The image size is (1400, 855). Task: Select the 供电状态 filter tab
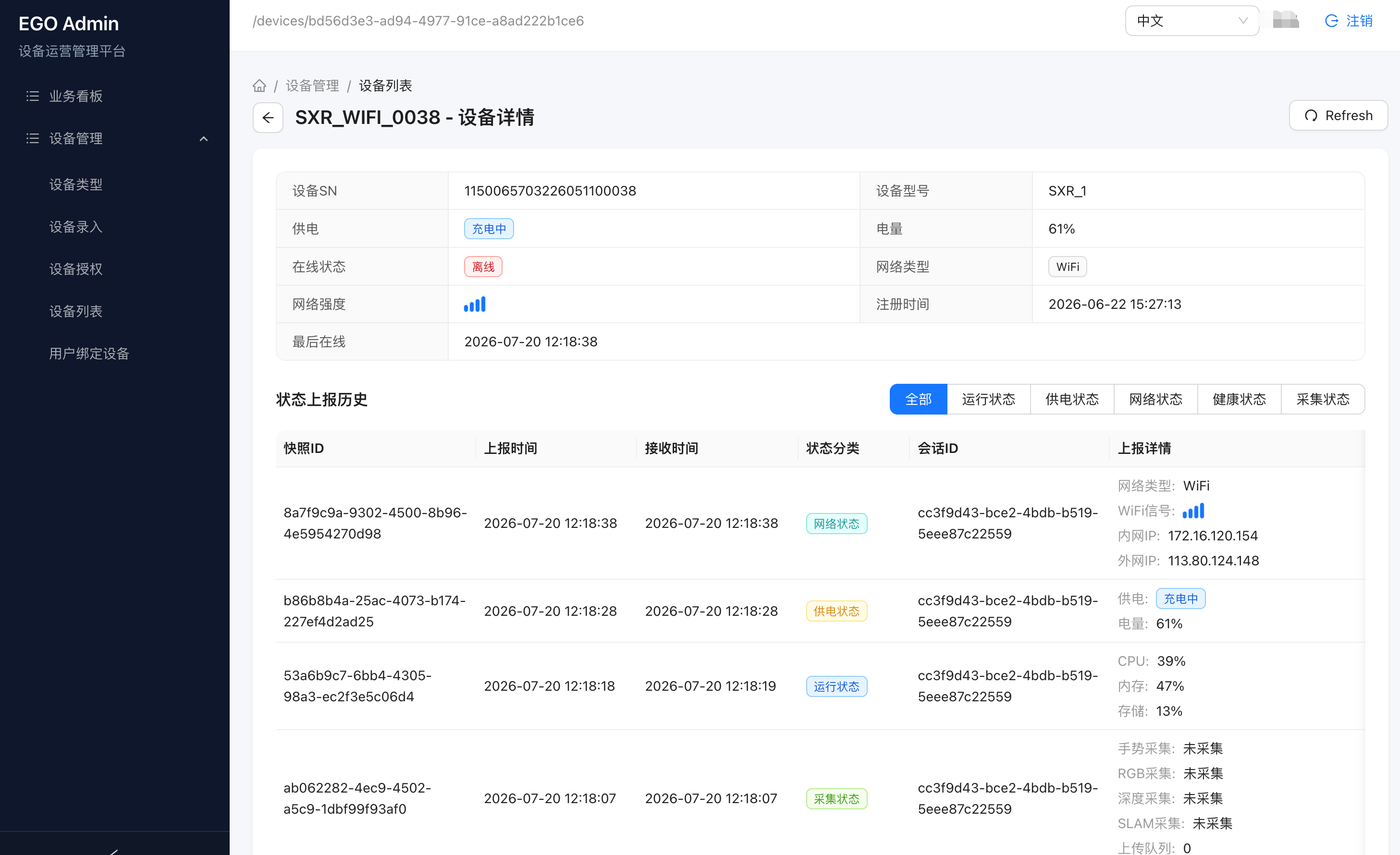pos(1072,399)
